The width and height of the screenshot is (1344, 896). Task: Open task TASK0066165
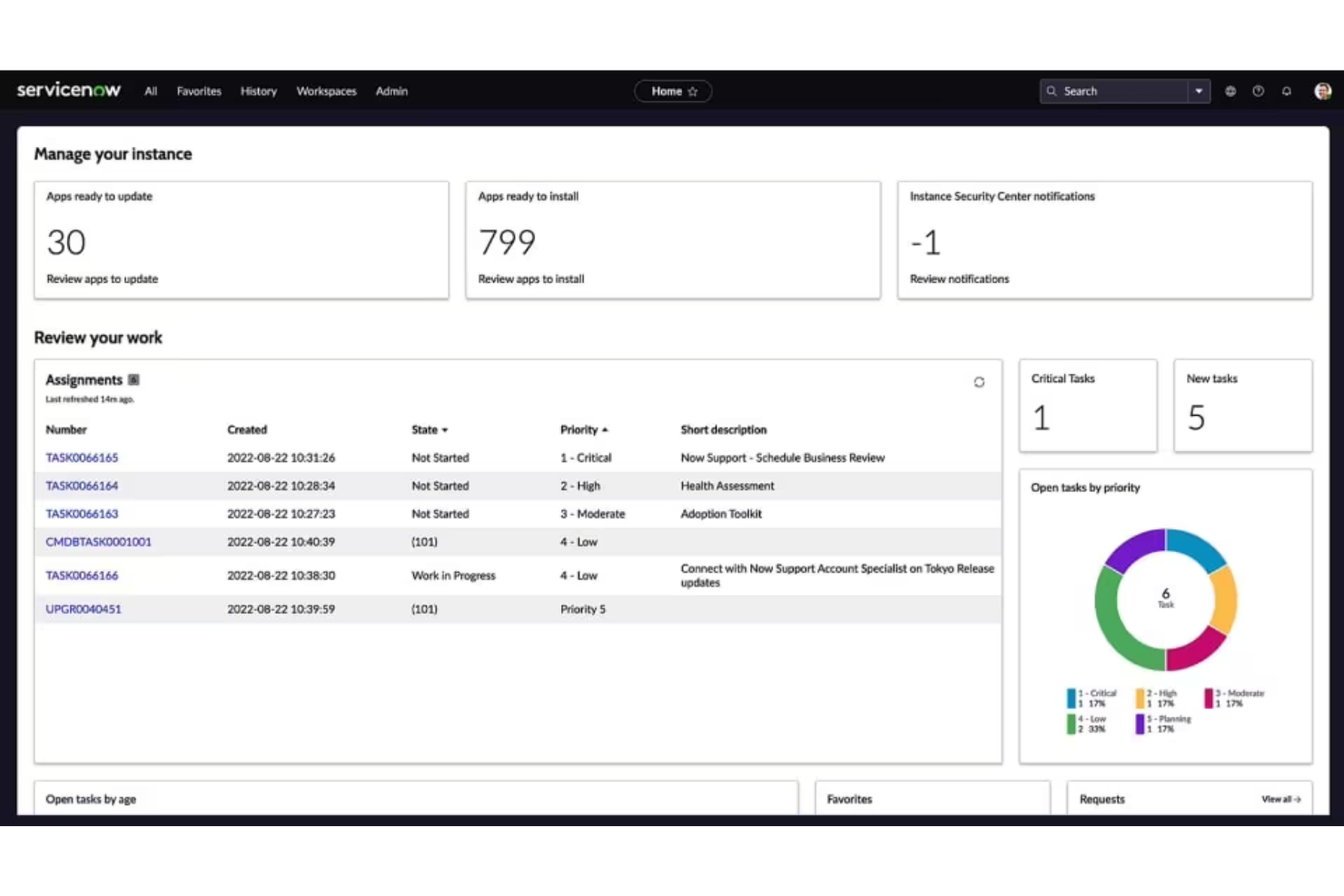click(x=81, y=458)
